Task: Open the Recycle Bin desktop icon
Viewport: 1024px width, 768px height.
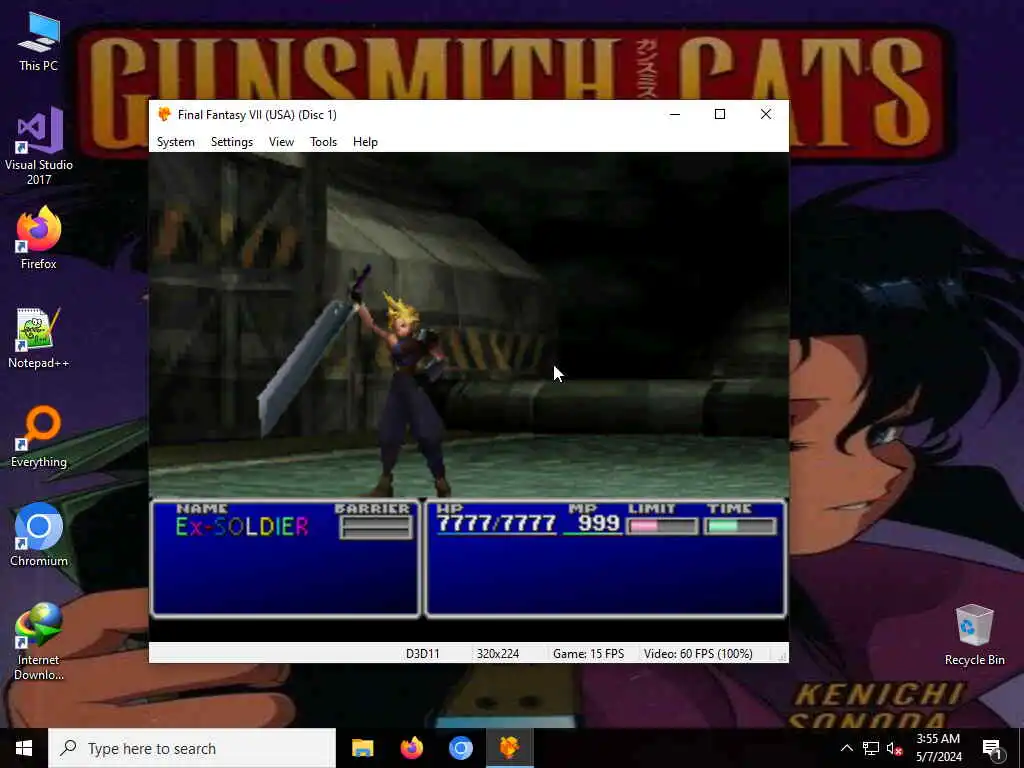Action: click(974, 635)
